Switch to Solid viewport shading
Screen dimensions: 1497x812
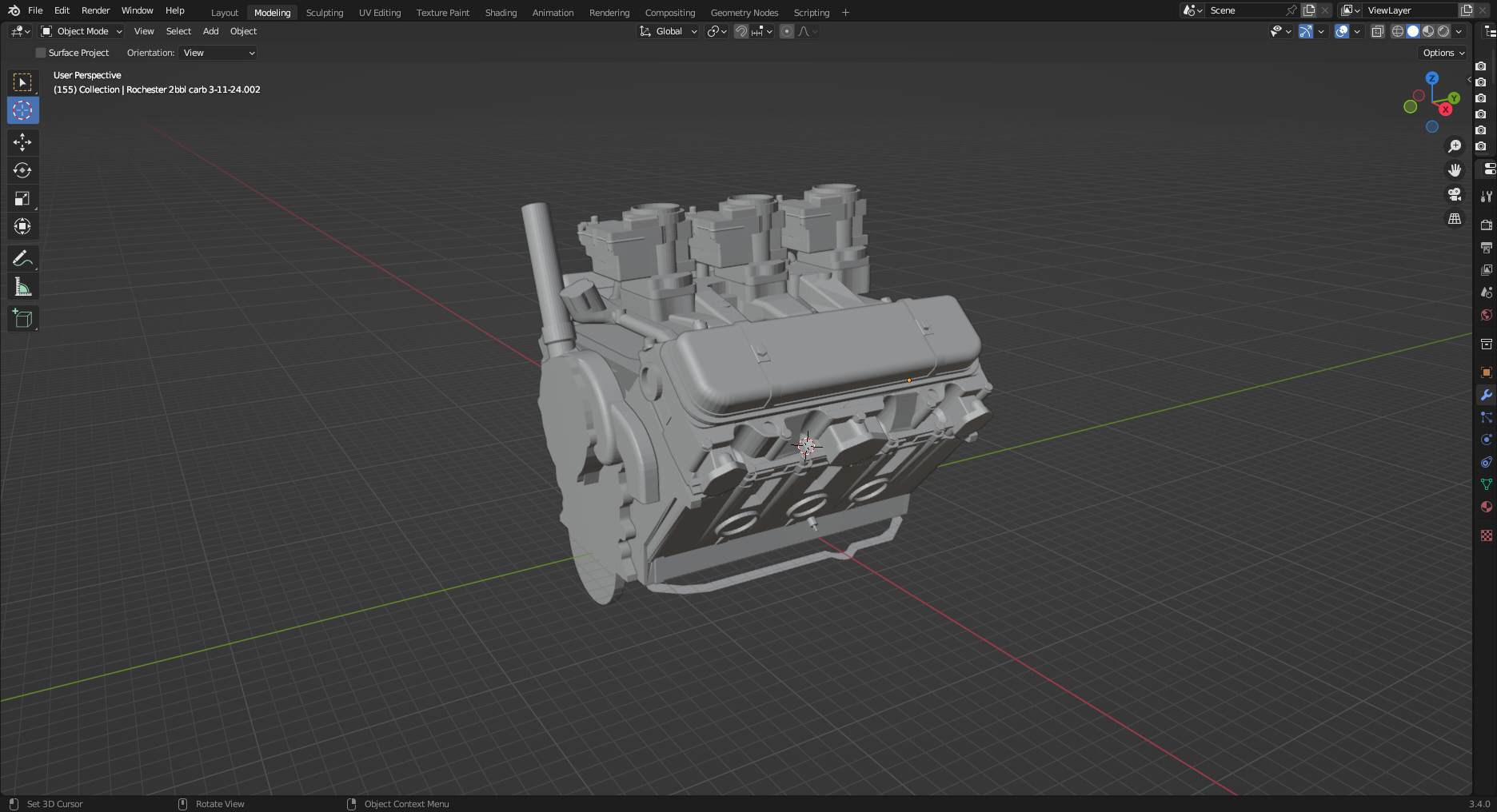pyautogui.click(x=1413, y=31)
